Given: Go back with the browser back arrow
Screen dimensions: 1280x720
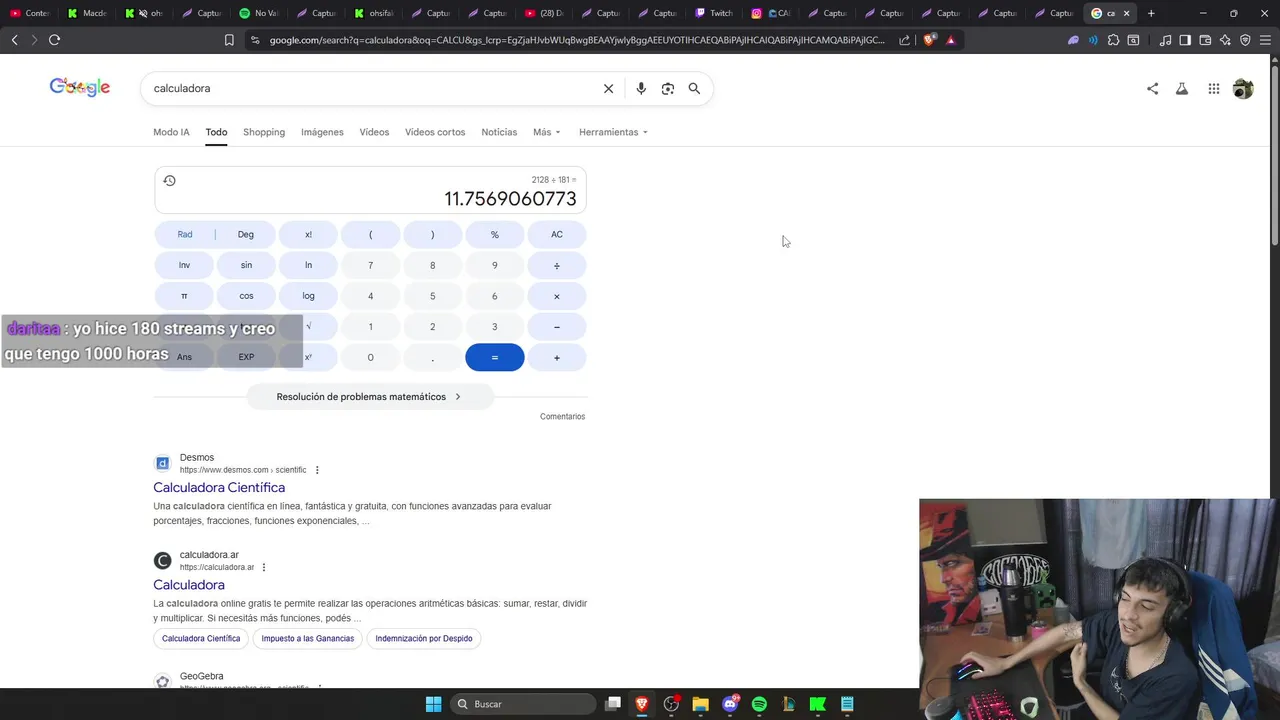Looking at the screenshot, I should pyautogui.click(x=14, y=40).
